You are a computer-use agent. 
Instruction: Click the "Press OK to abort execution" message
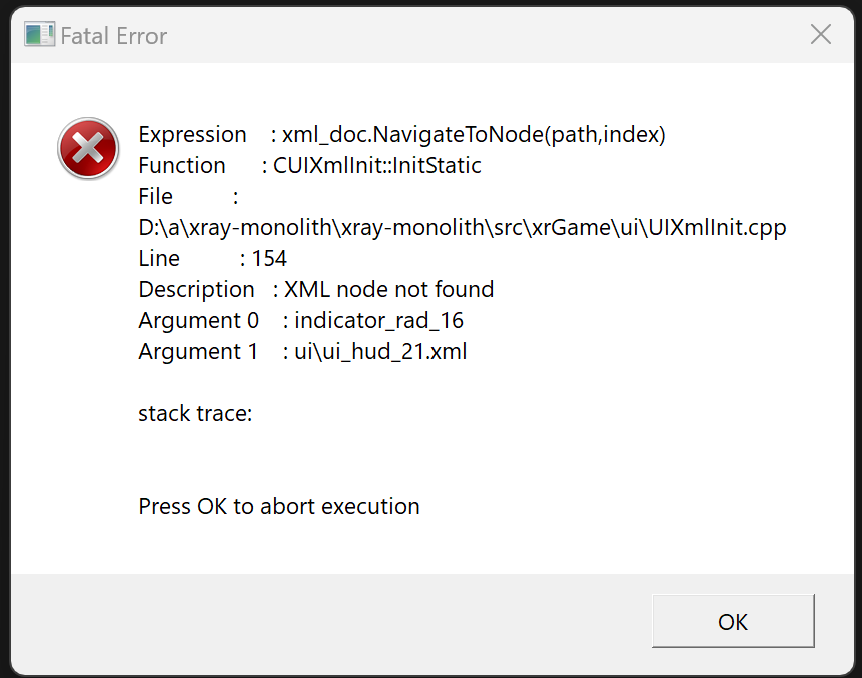279,506
